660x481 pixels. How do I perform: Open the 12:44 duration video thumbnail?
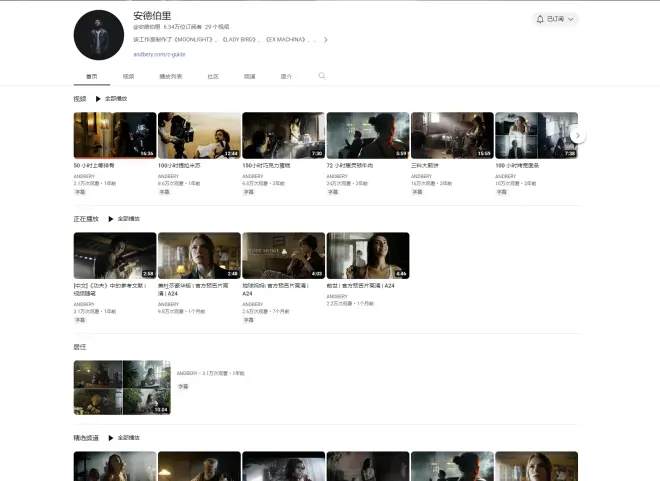click(x=199, y=135)
